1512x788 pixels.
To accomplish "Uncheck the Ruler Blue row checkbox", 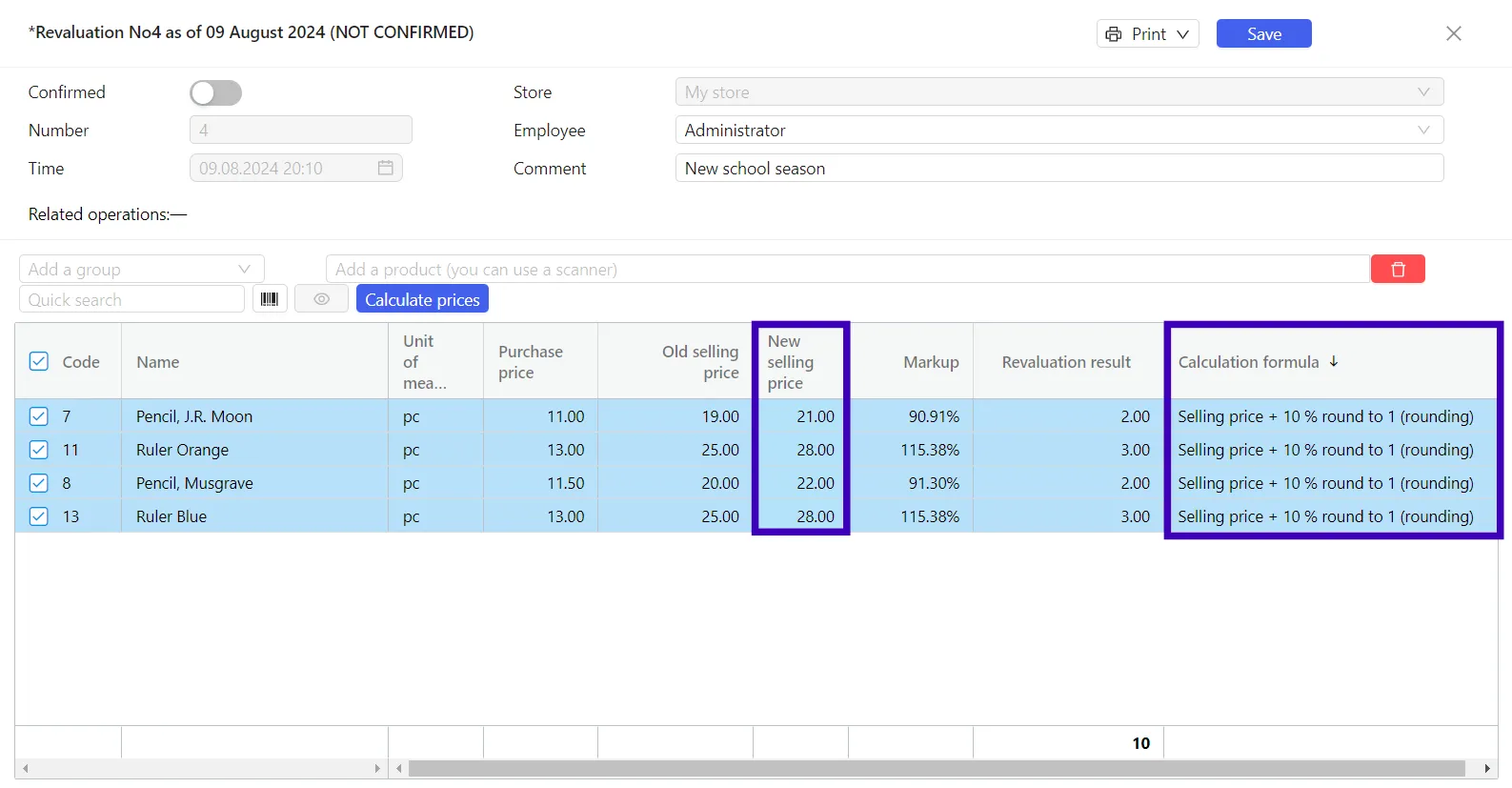I will coord(39,516).
